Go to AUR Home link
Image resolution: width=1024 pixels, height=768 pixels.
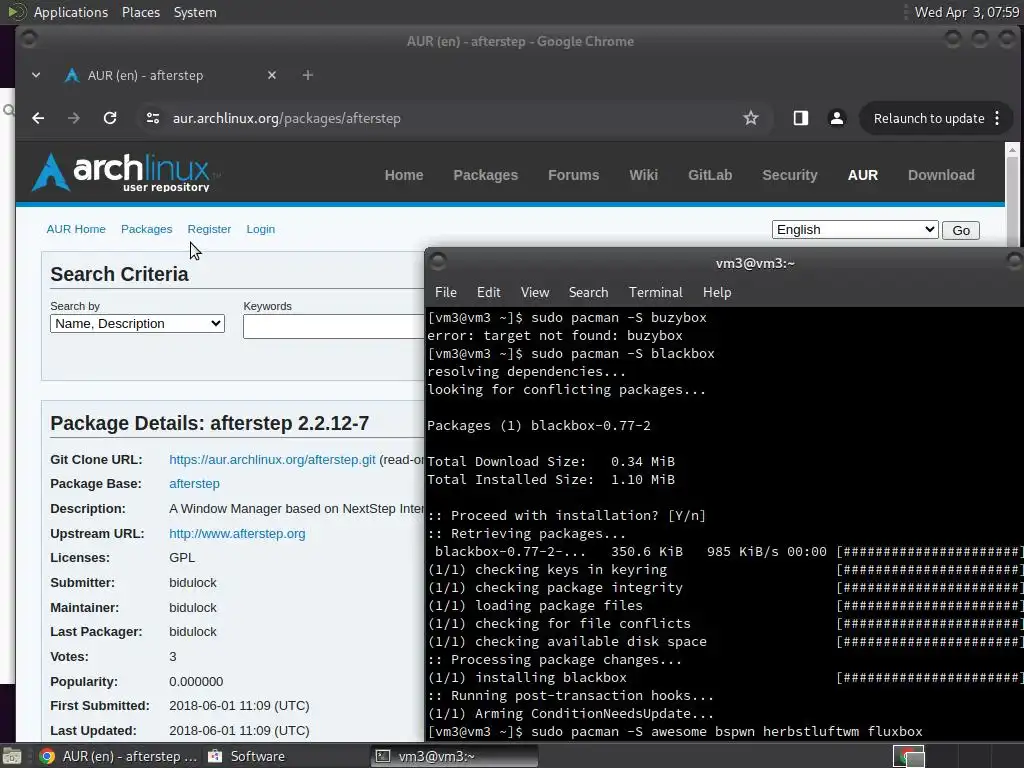click(76, 229)
